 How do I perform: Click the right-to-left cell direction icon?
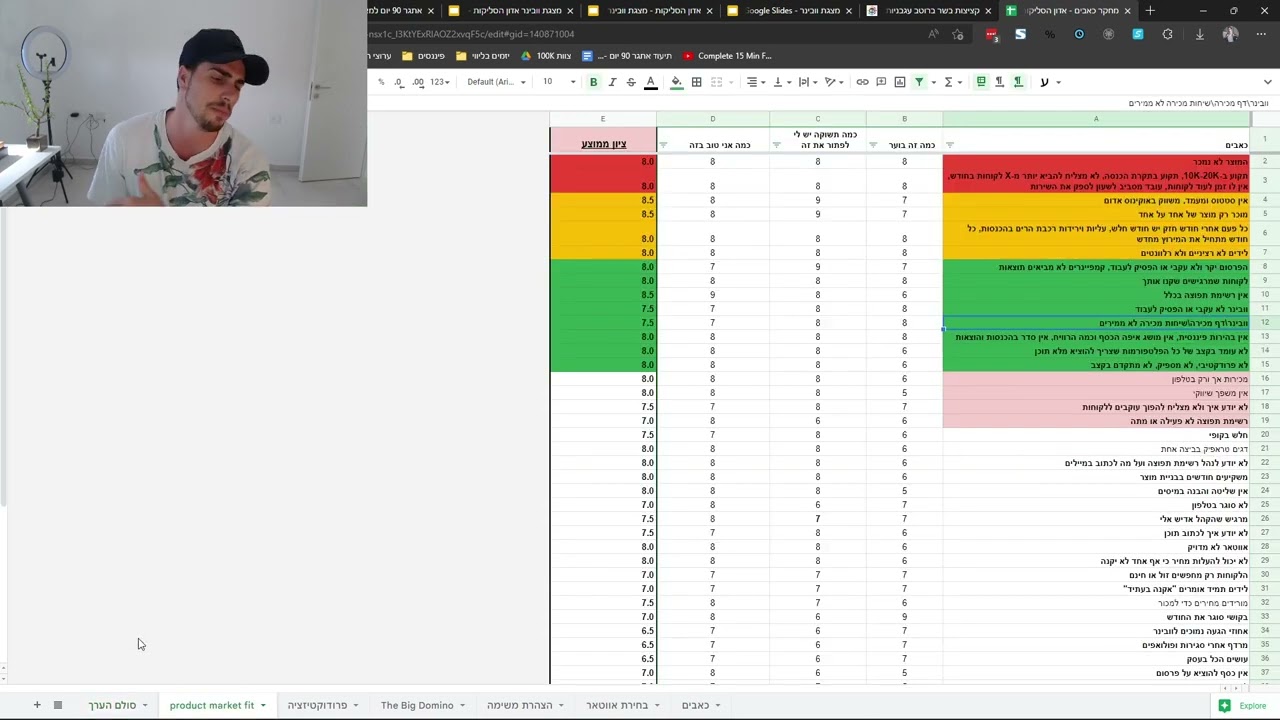coord(1018,82)
